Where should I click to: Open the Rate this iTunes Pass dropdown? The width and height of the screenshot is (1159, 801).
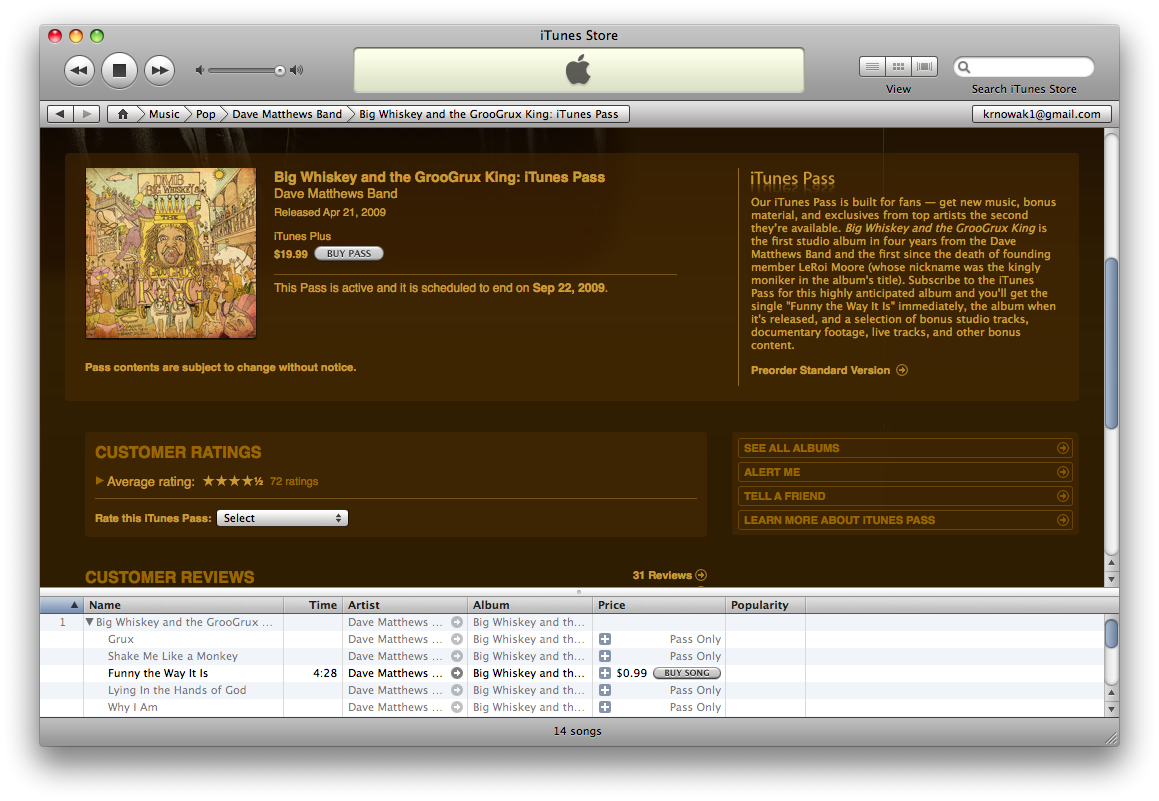[x=282, y=518]
